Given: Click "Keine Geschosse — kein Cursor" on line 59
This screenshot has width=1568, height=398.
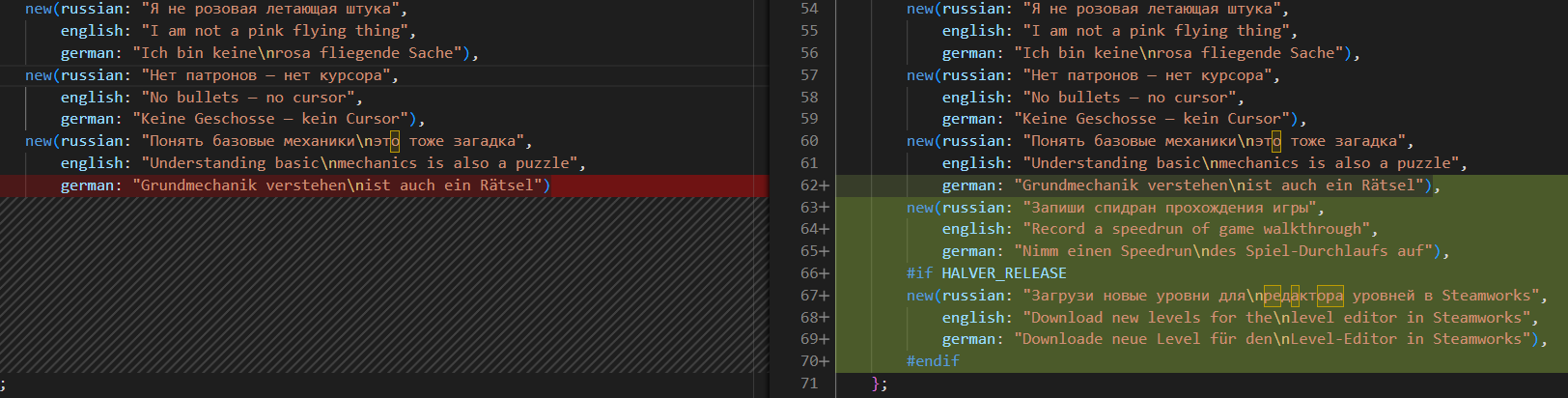Looking at the screenshot, I should (1156, 119).
